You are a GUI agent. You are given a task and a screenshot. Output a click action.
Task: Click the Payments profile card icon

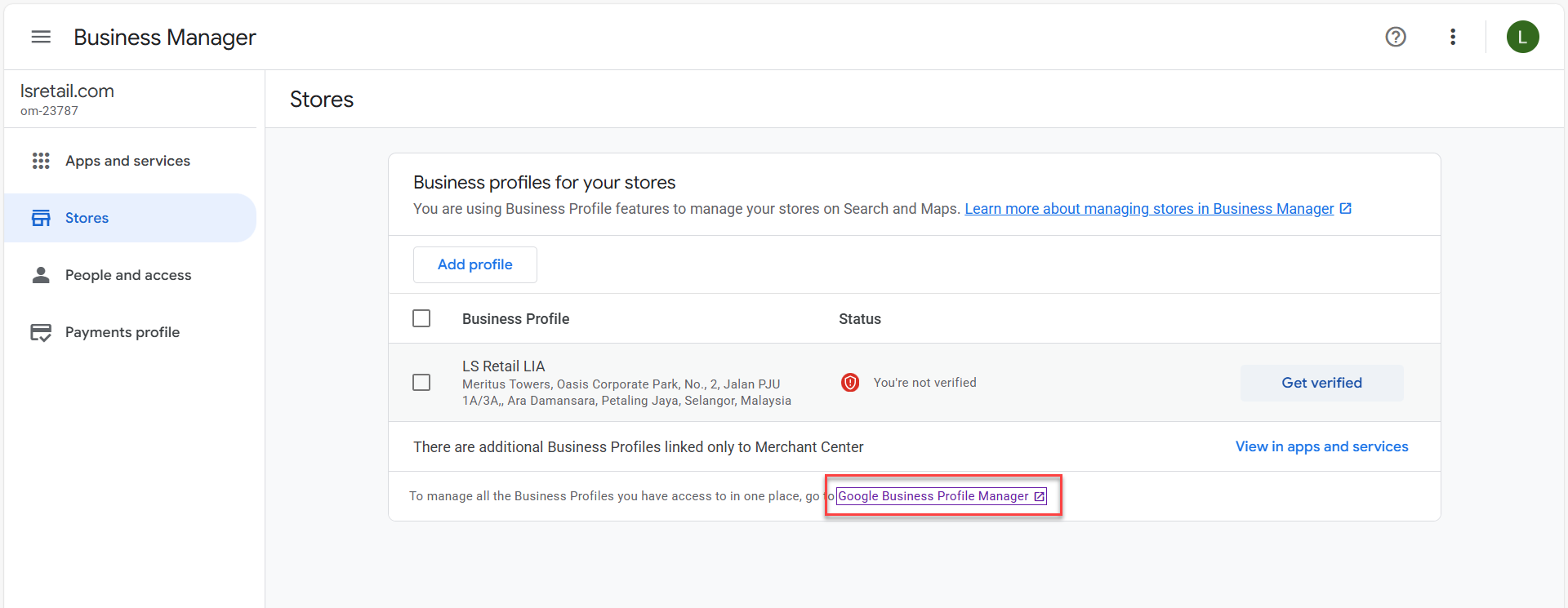(x=41, y=332)
